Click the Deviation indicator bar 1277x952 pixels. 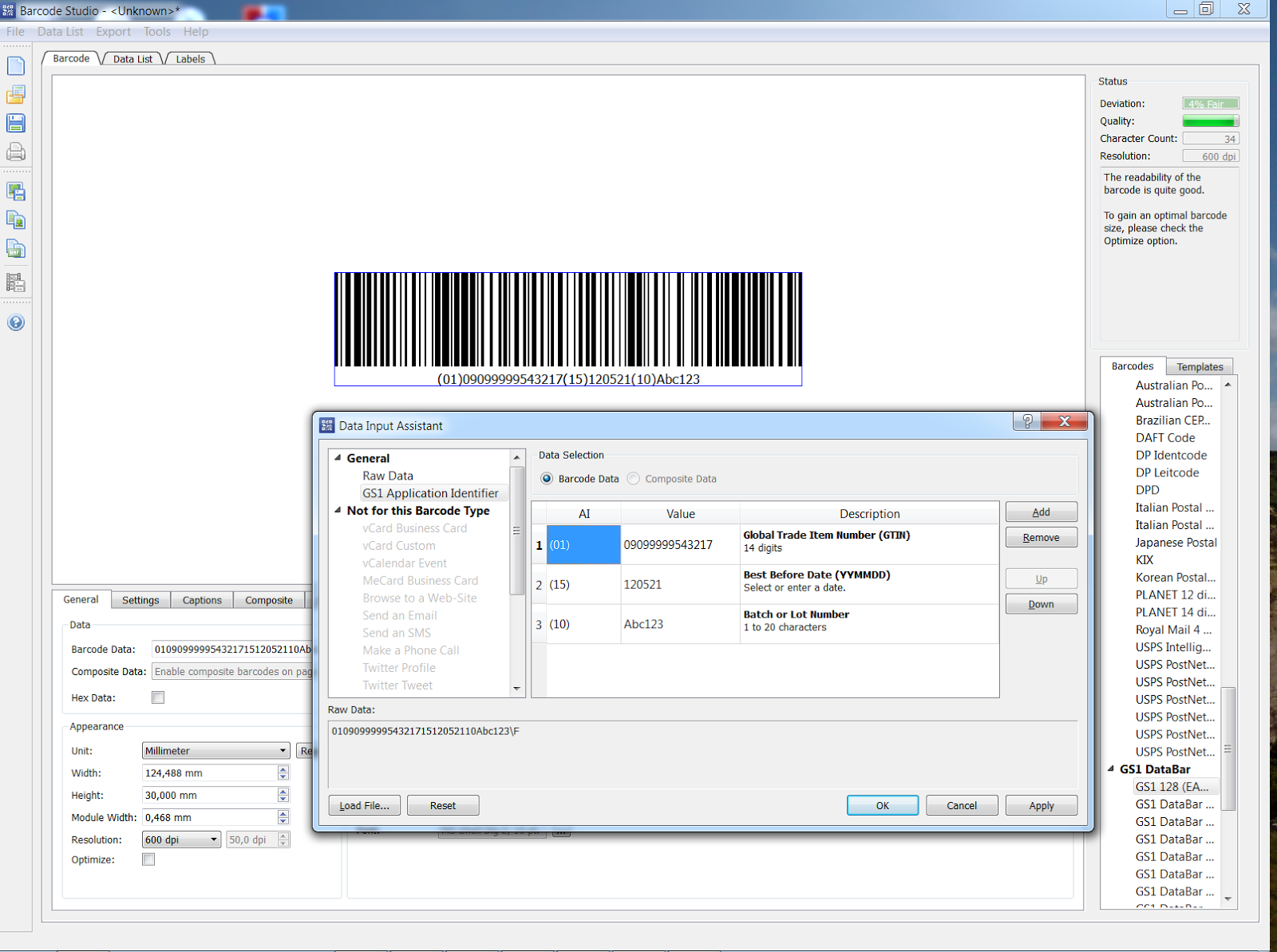pos(1211,104)
